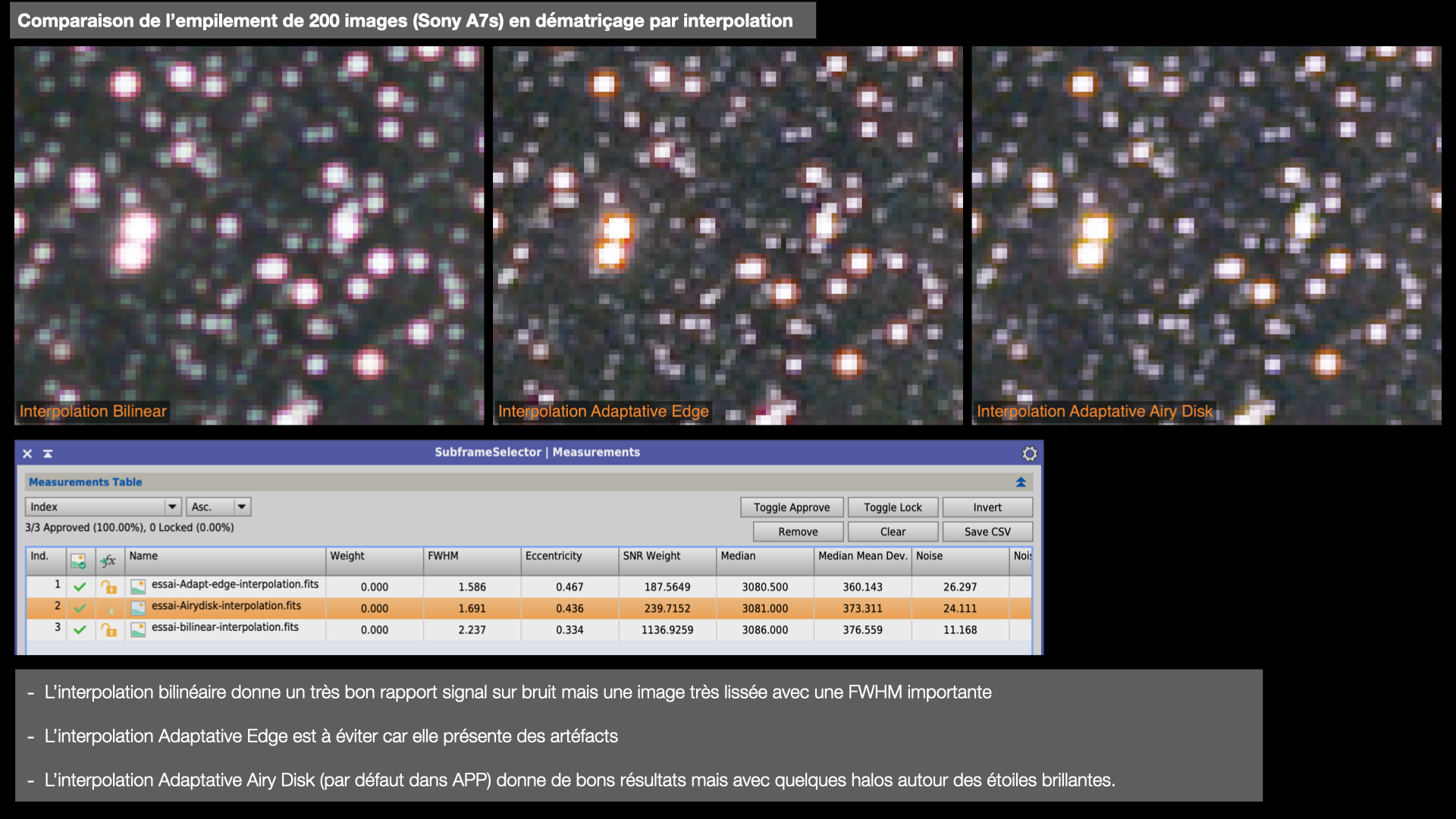The height and width of the screenshot is (819, 1456).
Task: Click the Toggle Lock button
Action: pyautogui.click(x=893, y=507)
